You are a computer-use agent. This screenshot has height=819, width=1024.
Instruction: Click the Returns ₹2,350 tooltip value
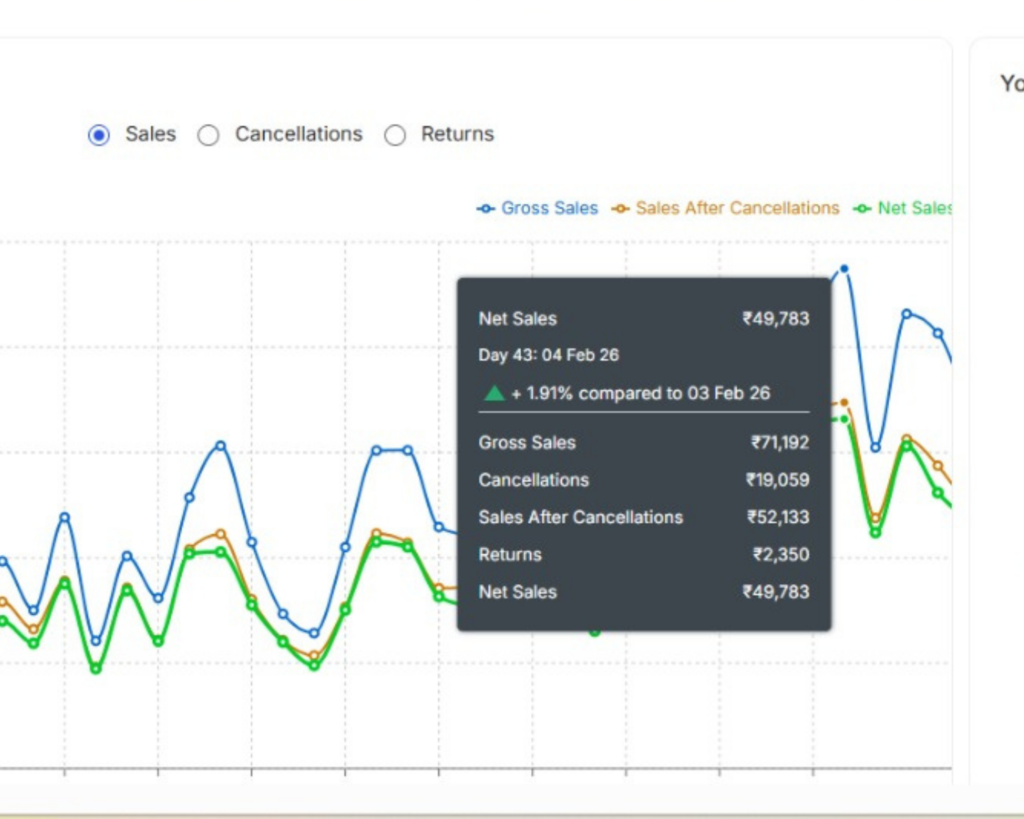pos(780,555)
